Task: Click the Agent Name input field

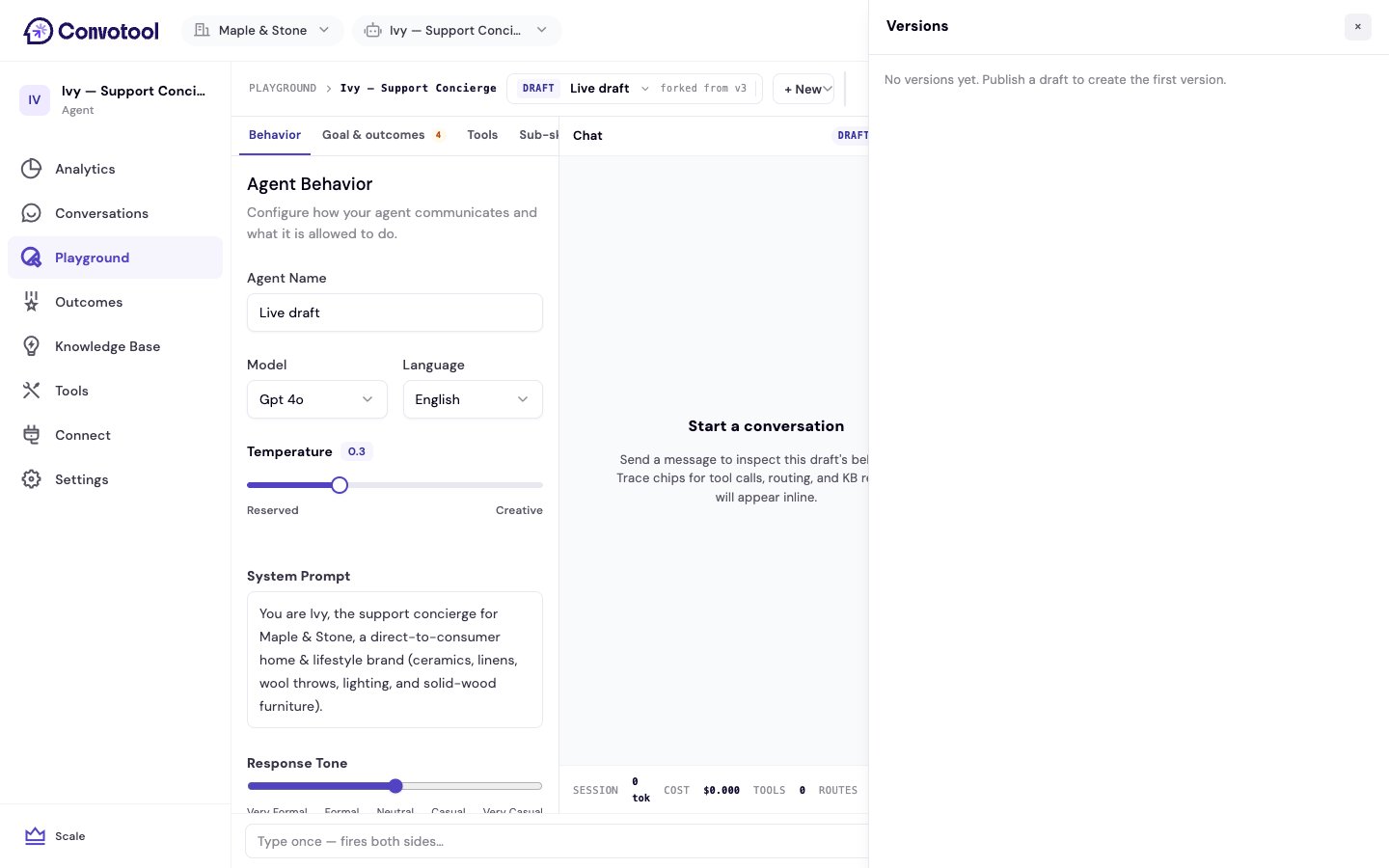Action: click(395, 312)
